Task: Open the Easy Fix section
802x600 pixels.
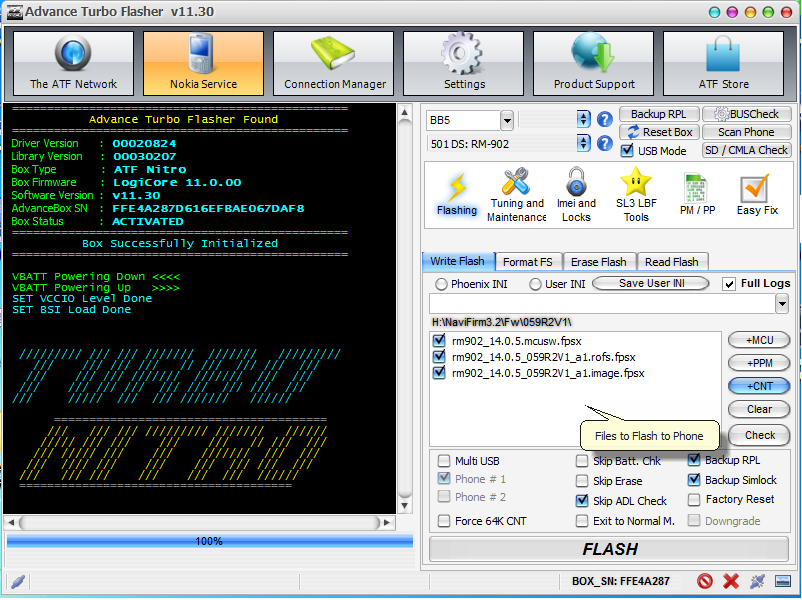Action: [x=756, y=194]
